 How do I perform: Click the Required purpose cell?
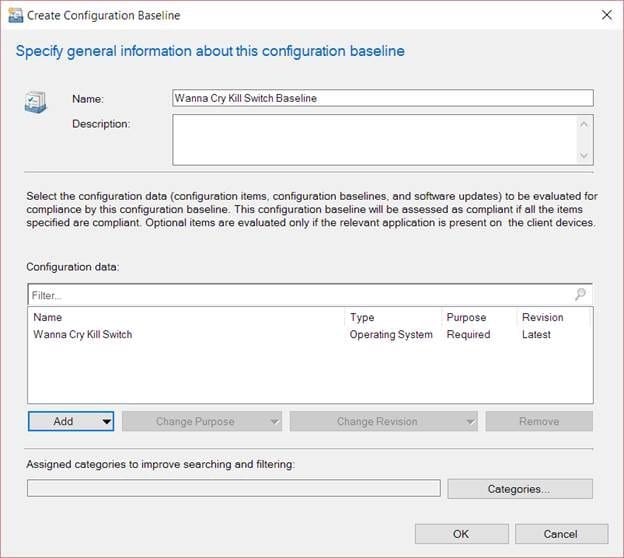[468, 335]
